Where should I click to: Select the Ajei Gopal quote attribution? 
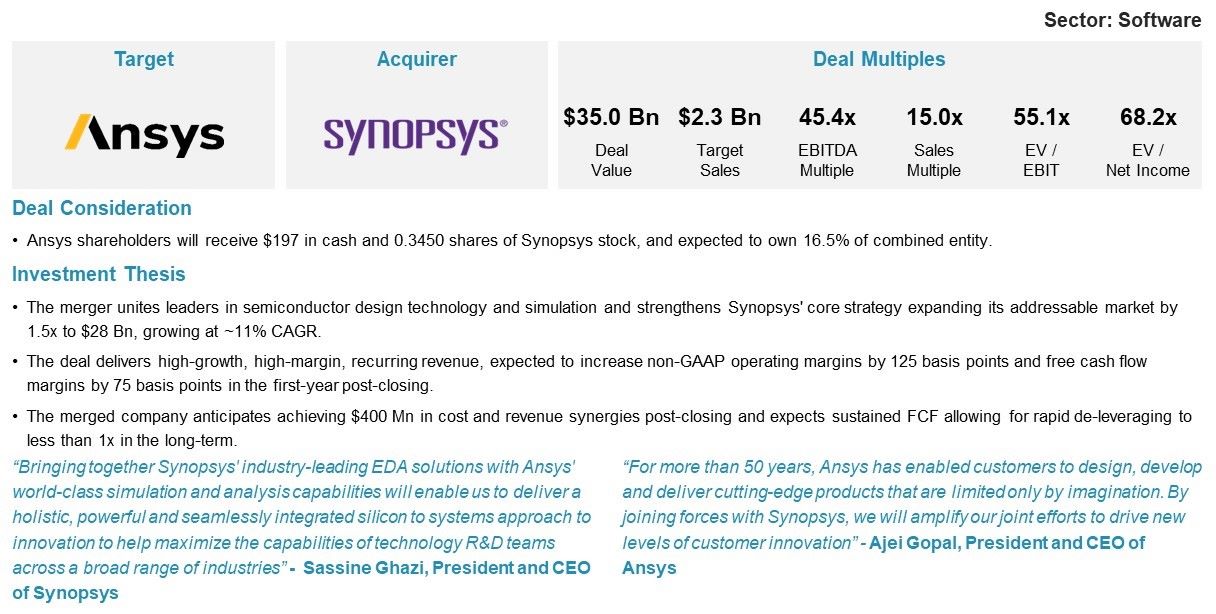[883, 555]
